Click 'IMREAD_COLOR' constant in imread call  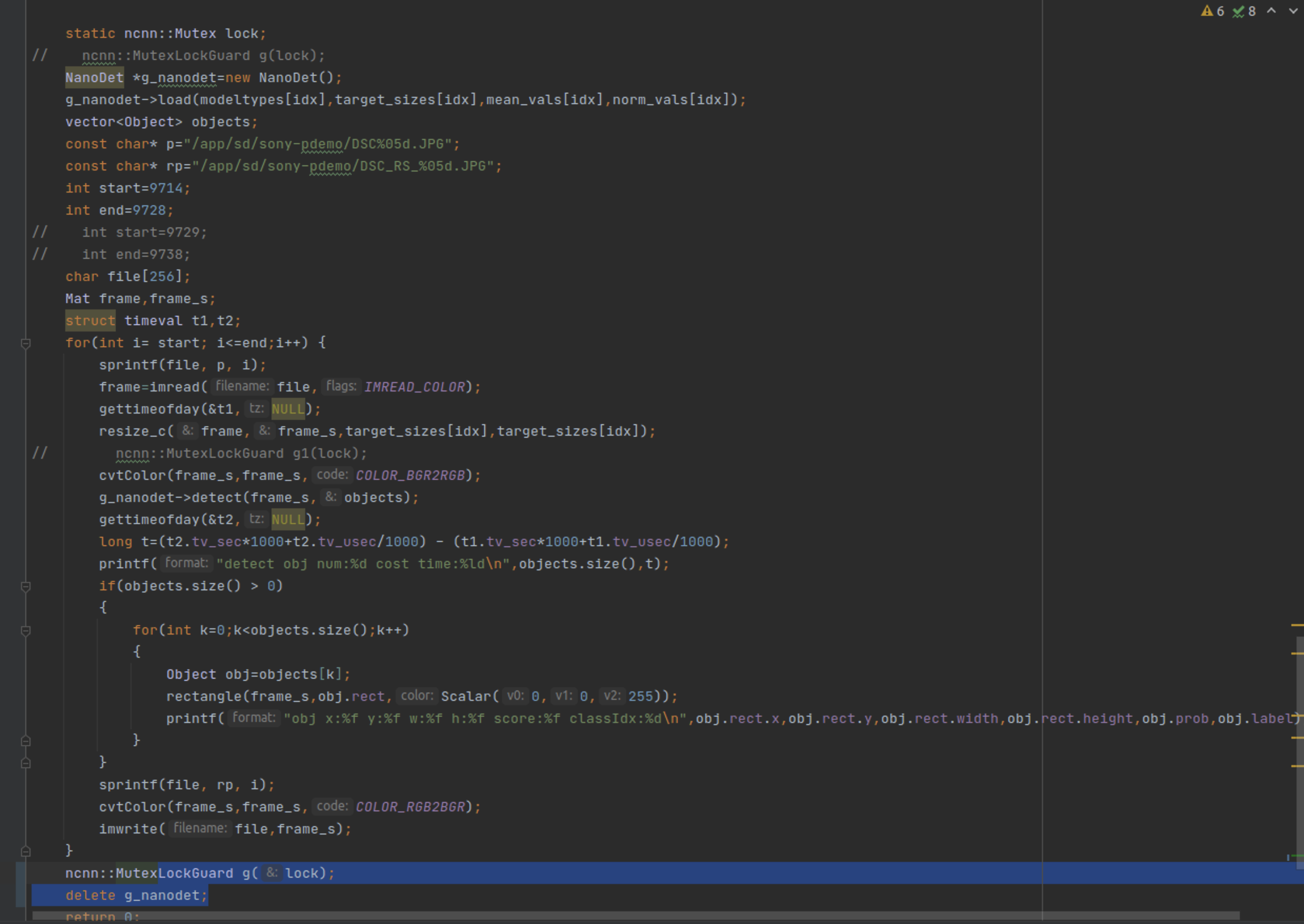click(x=414, y=387)
